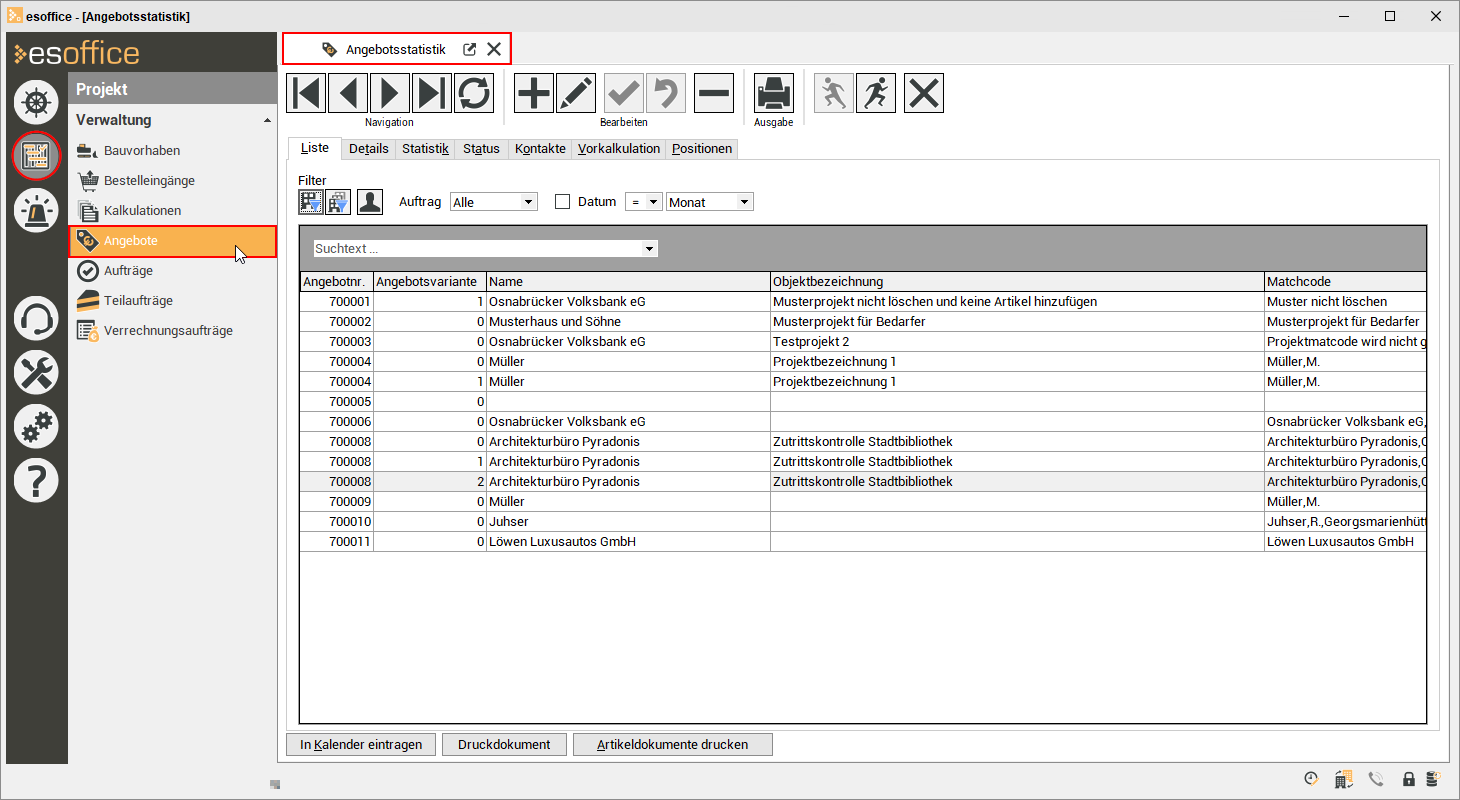Sort by Objektbezeichnung column header
The image size is (1460, 800).
click(x=1017, y=282)
